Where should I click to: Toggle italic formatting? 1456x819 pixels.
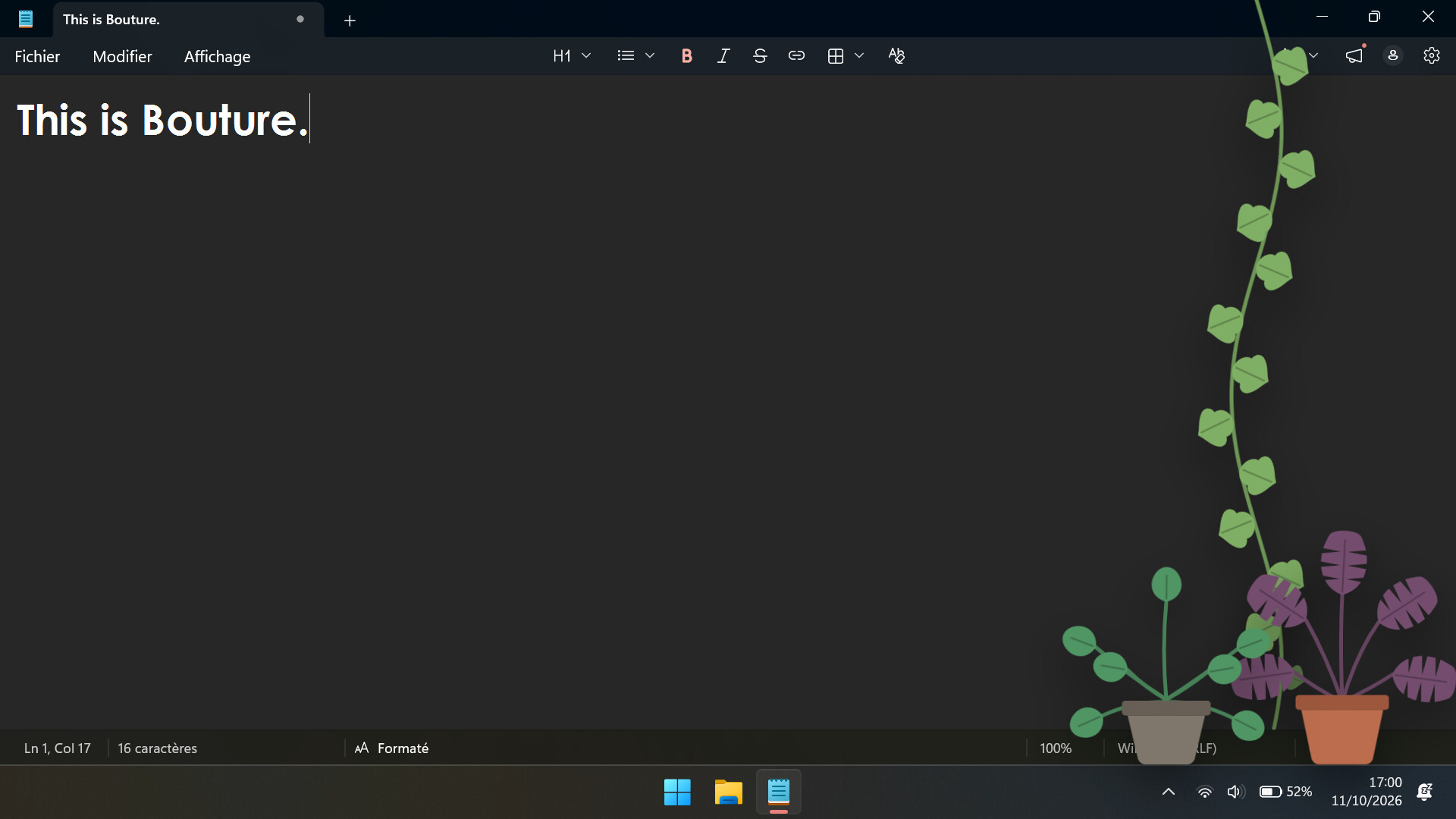[723, 56]
